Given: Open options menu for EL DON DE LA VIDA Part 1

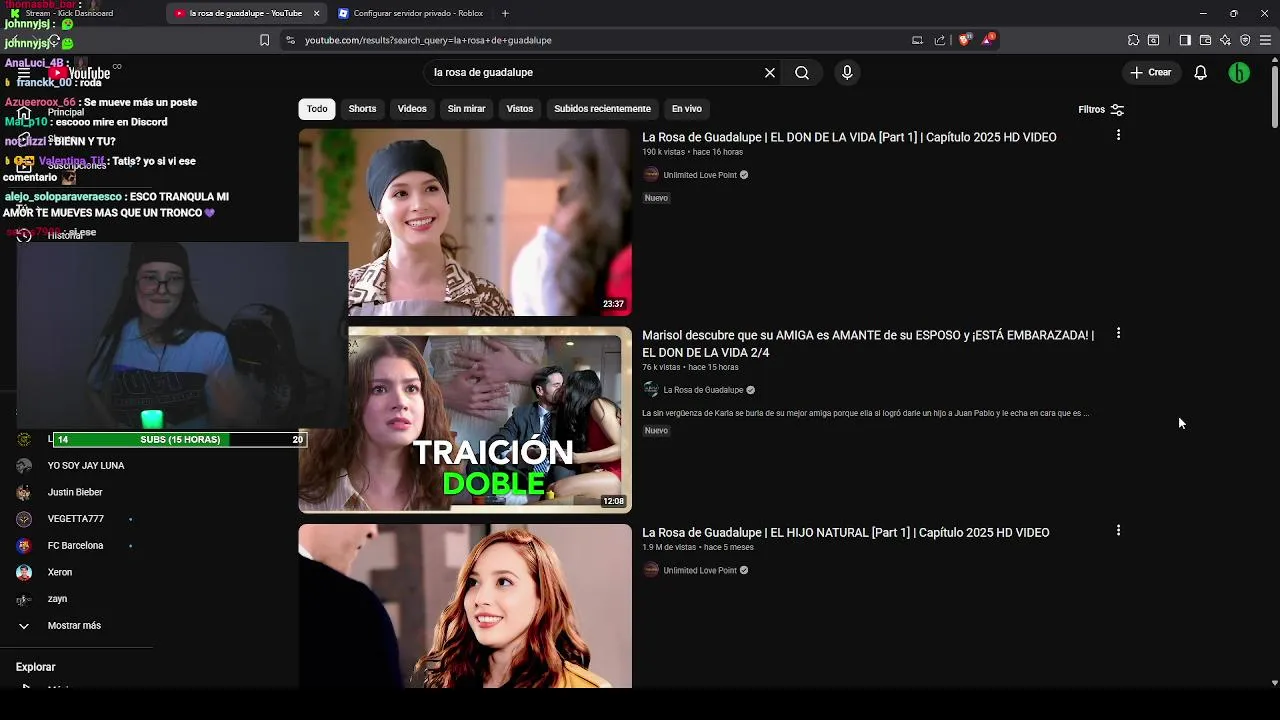Looking at the screenshot, I should coord(1118,135).
